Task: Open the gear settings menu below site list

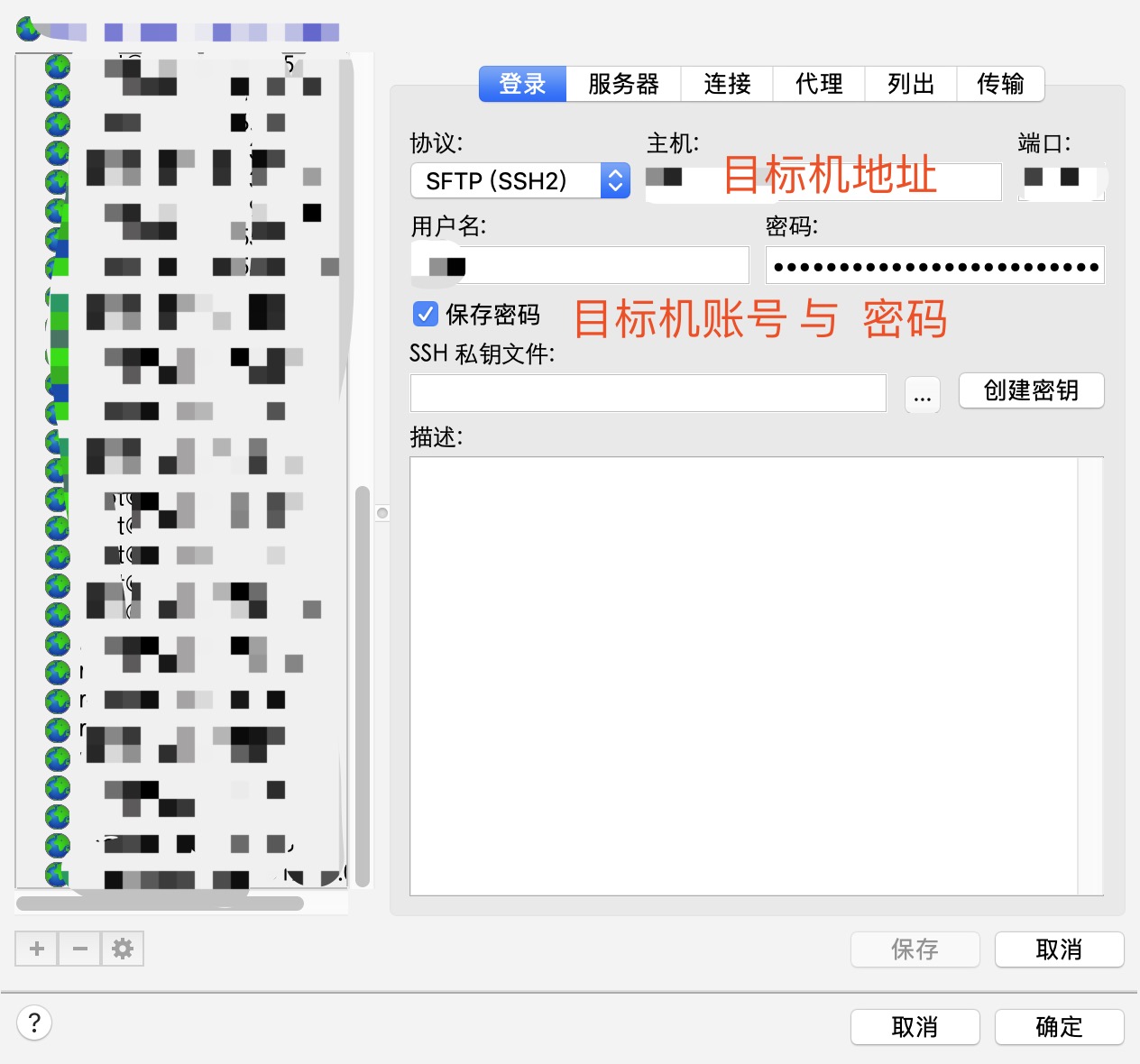Action: tap(123, 949)
